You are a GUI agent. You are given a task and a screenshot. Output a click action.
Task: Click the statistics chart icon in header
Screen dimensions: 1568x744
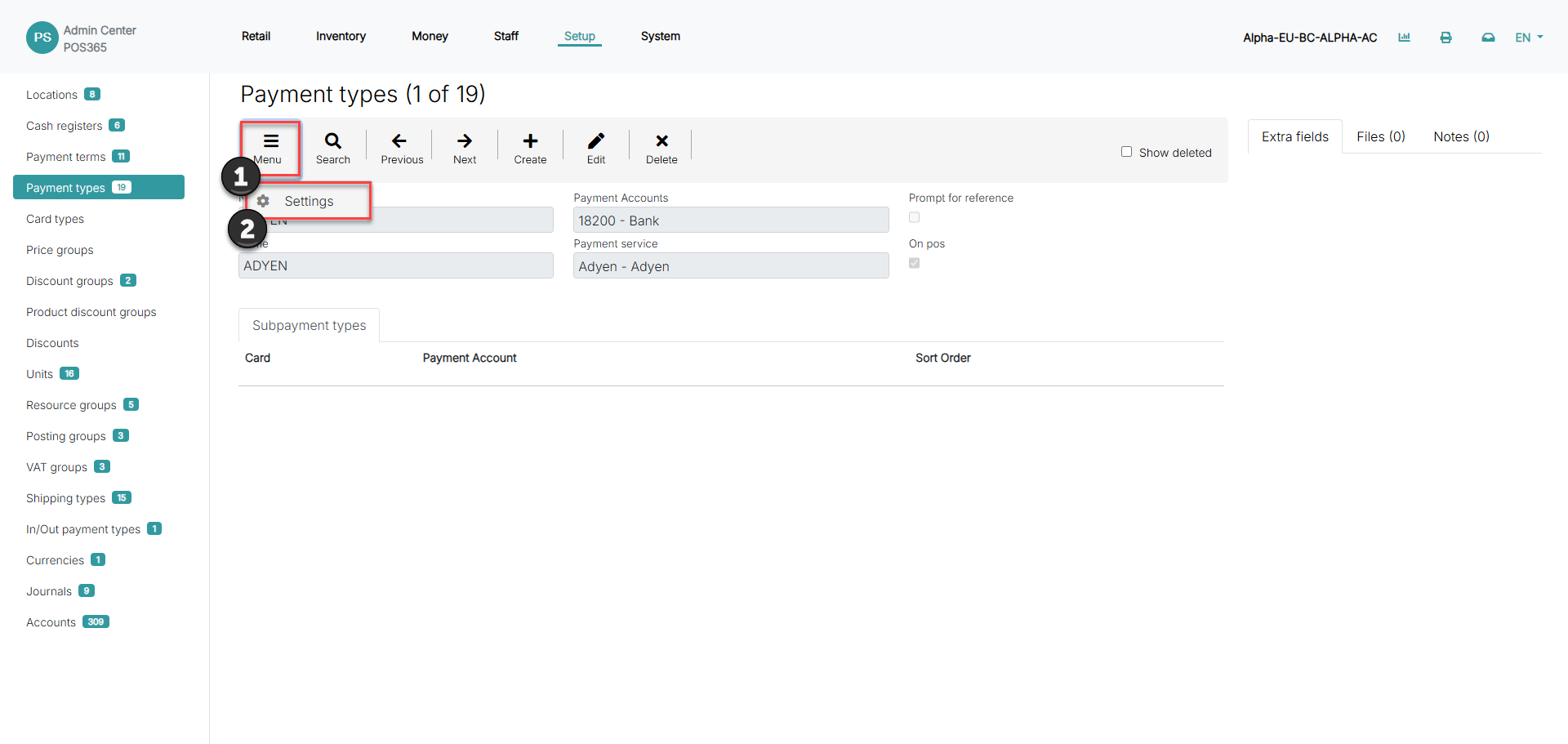1404,38
